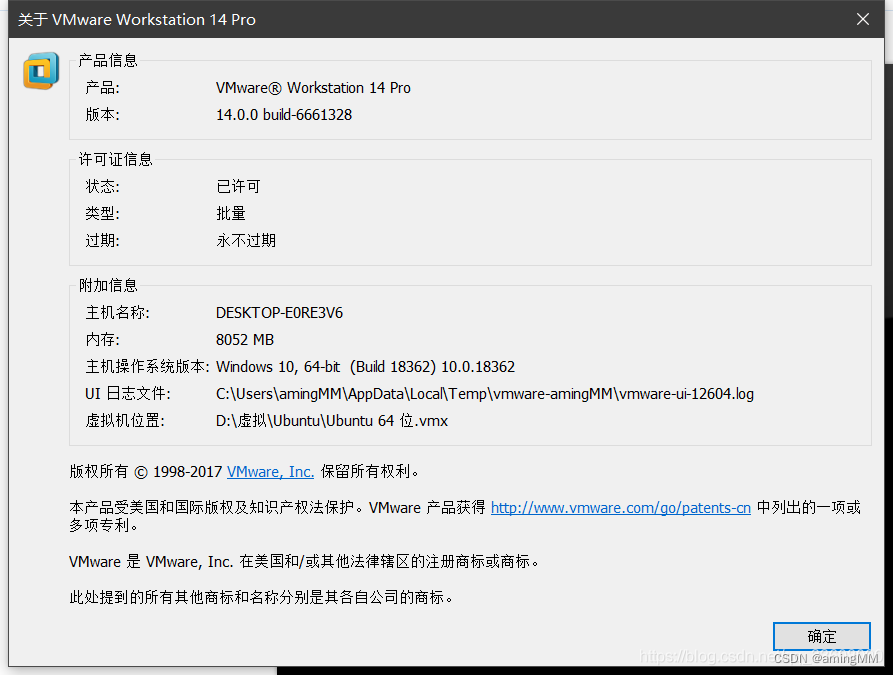Viewport: 893px width, 675px height.
Task: Click the 主机名称 label
Action: [x=117, y=313]
